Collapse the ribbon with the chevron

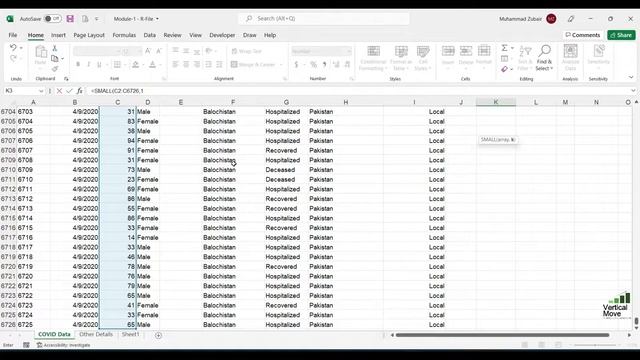[631, 77]
